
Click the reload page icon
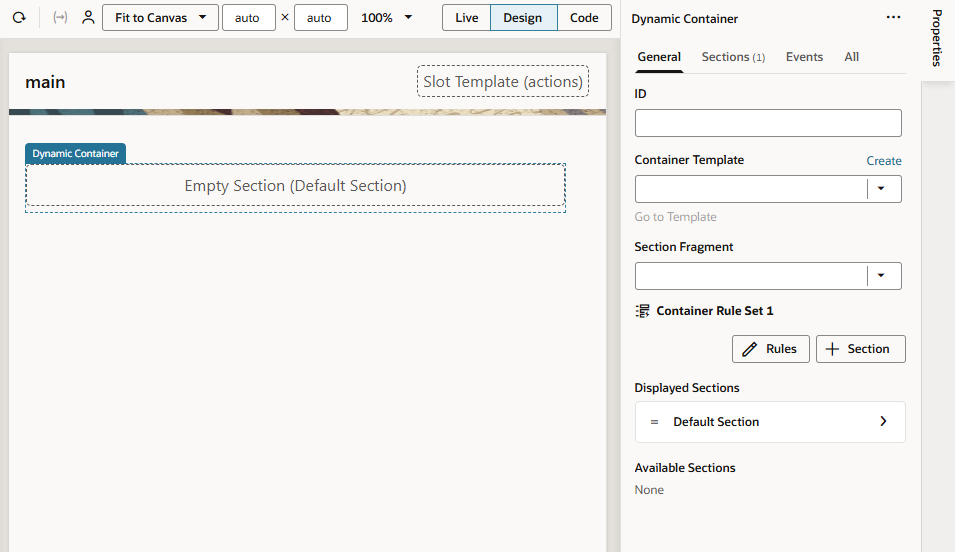(x=19, y=18)
